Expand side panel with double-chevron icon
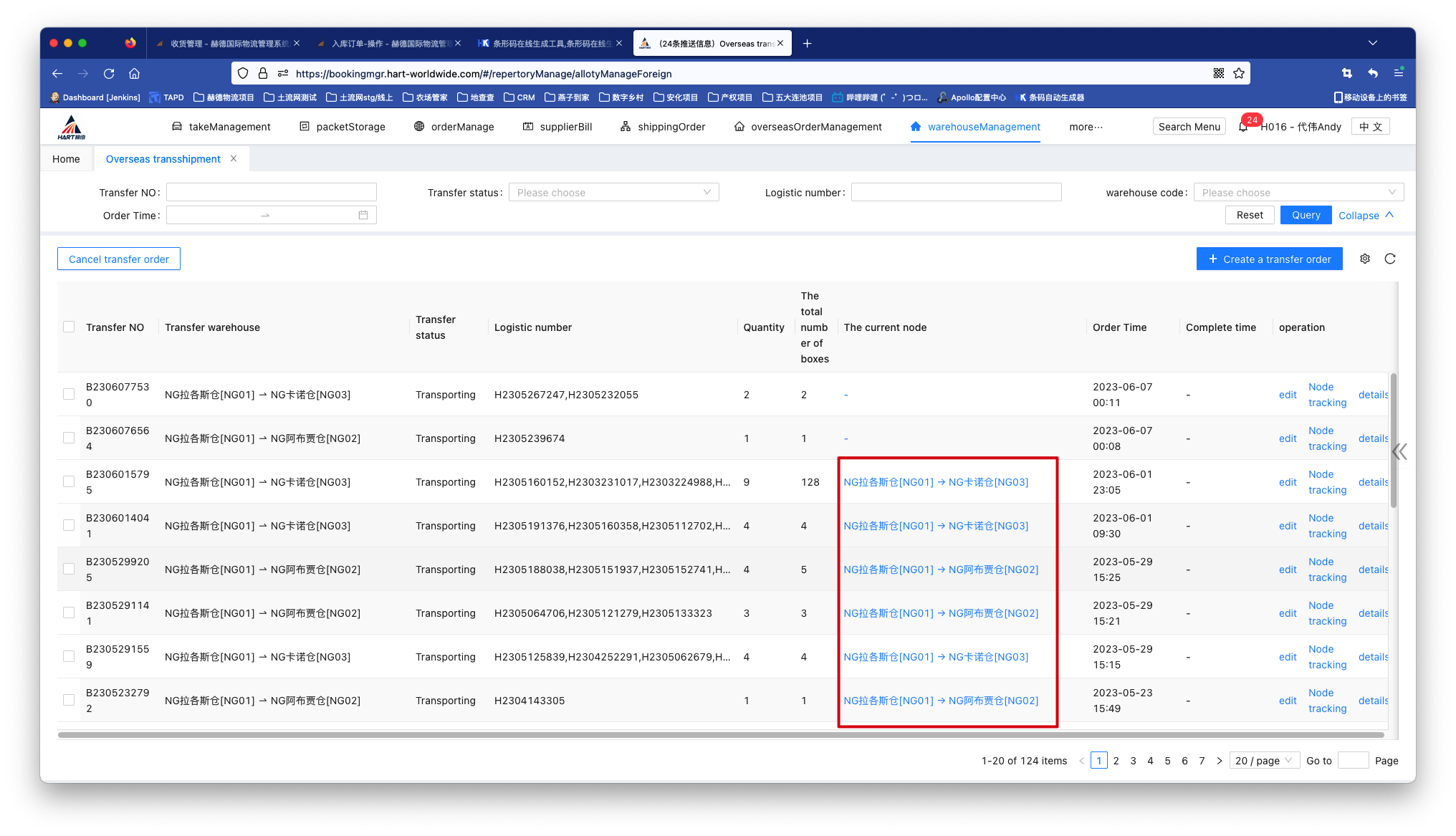This screenshot has width=1456, height=836. tap(1399, 451)
